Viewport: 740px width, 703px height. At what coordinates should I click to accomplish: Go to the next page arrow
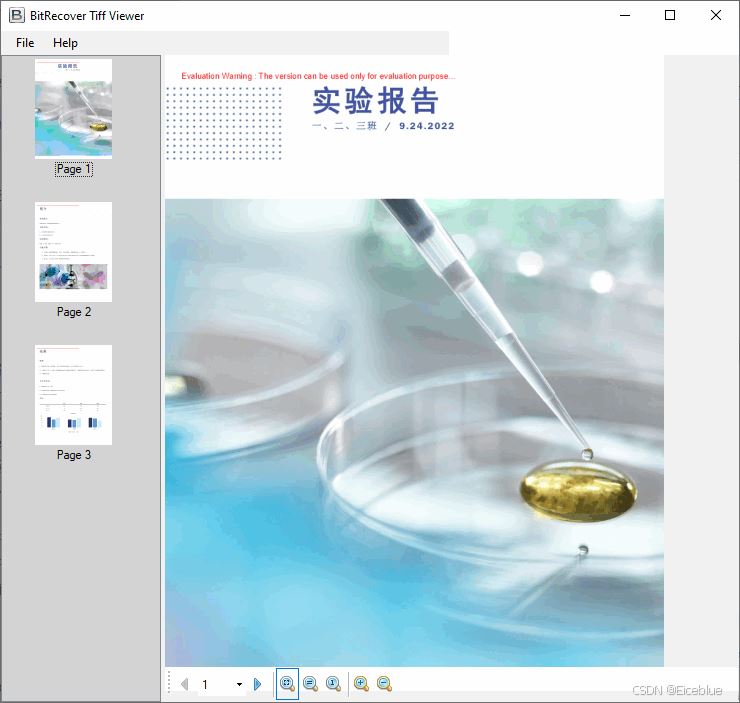click(x=258, y=684)
